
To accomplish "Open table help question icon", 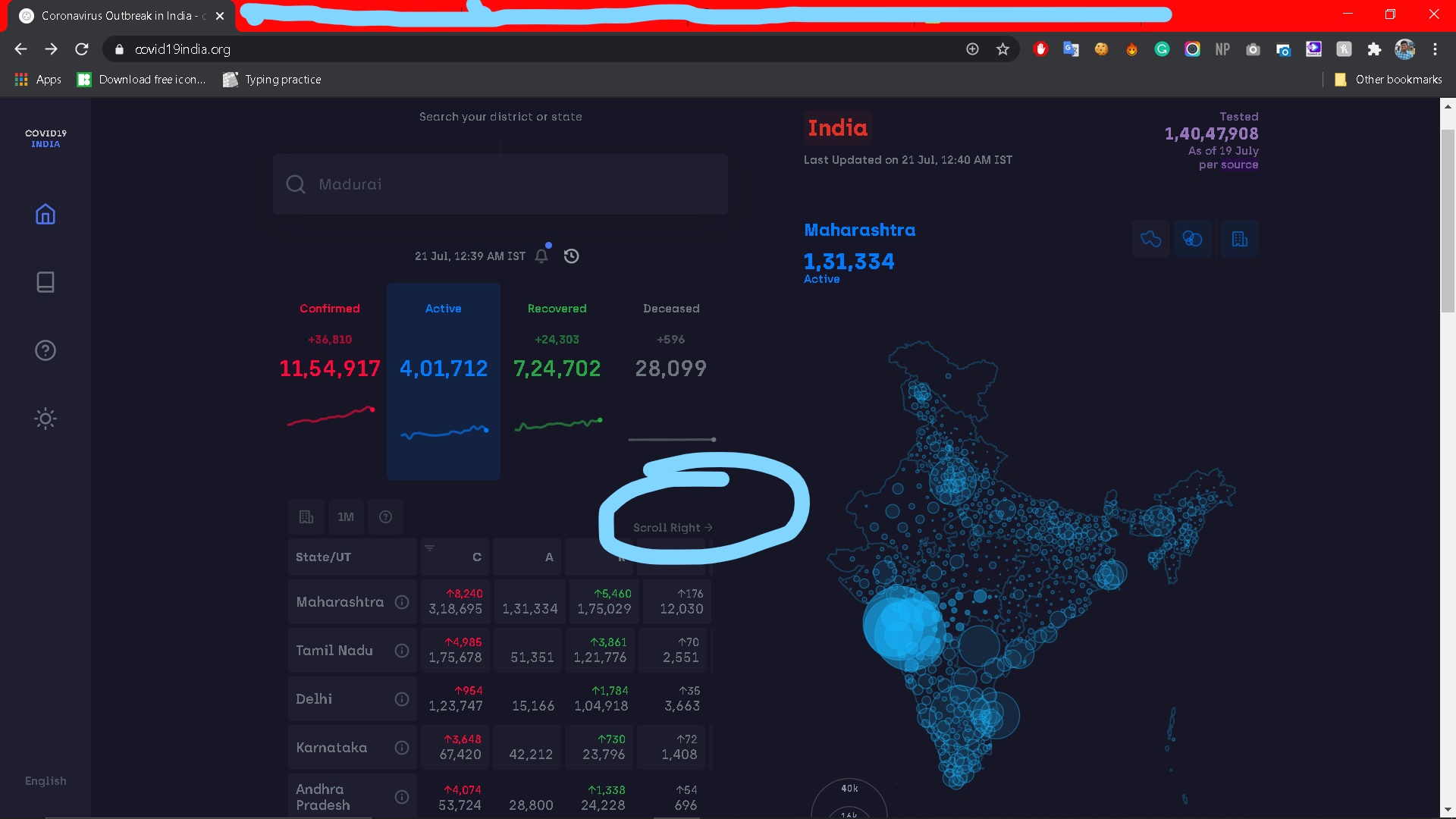I will 385,517.
